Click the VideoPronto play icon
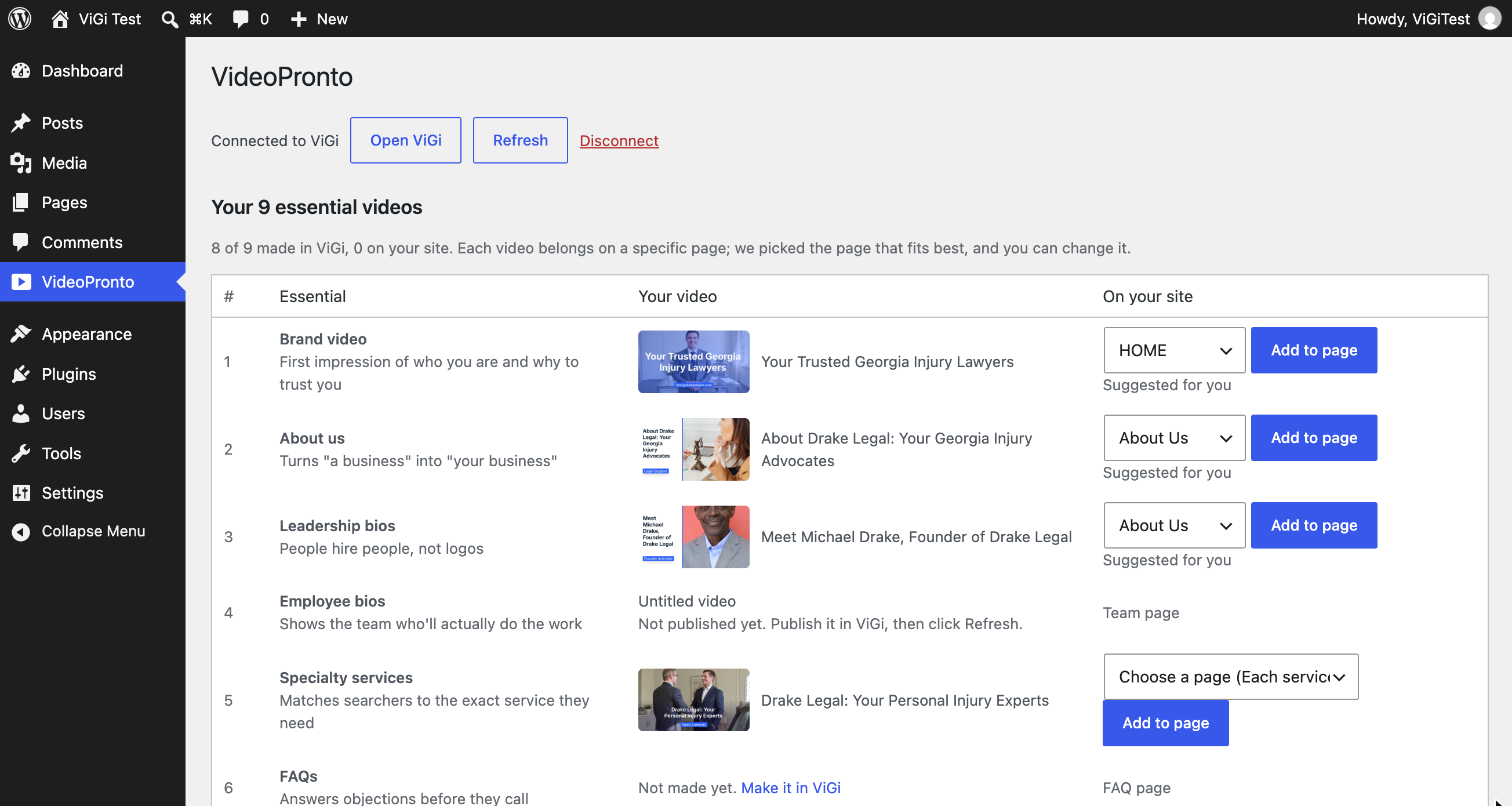The height and width of the screenshot is (806, 1512). click(x=21, y=282)
